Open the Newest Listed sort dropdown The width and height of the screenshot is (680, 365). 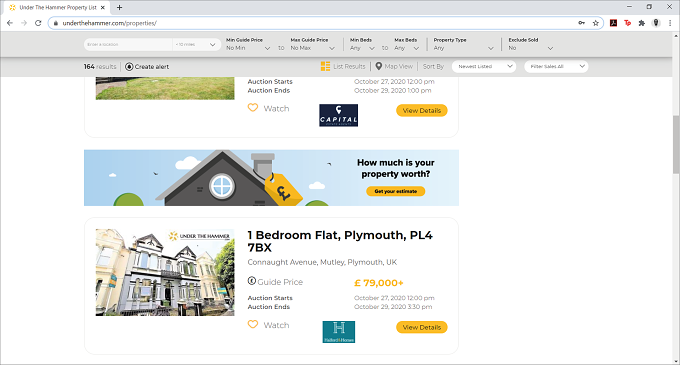coord(484,66)
